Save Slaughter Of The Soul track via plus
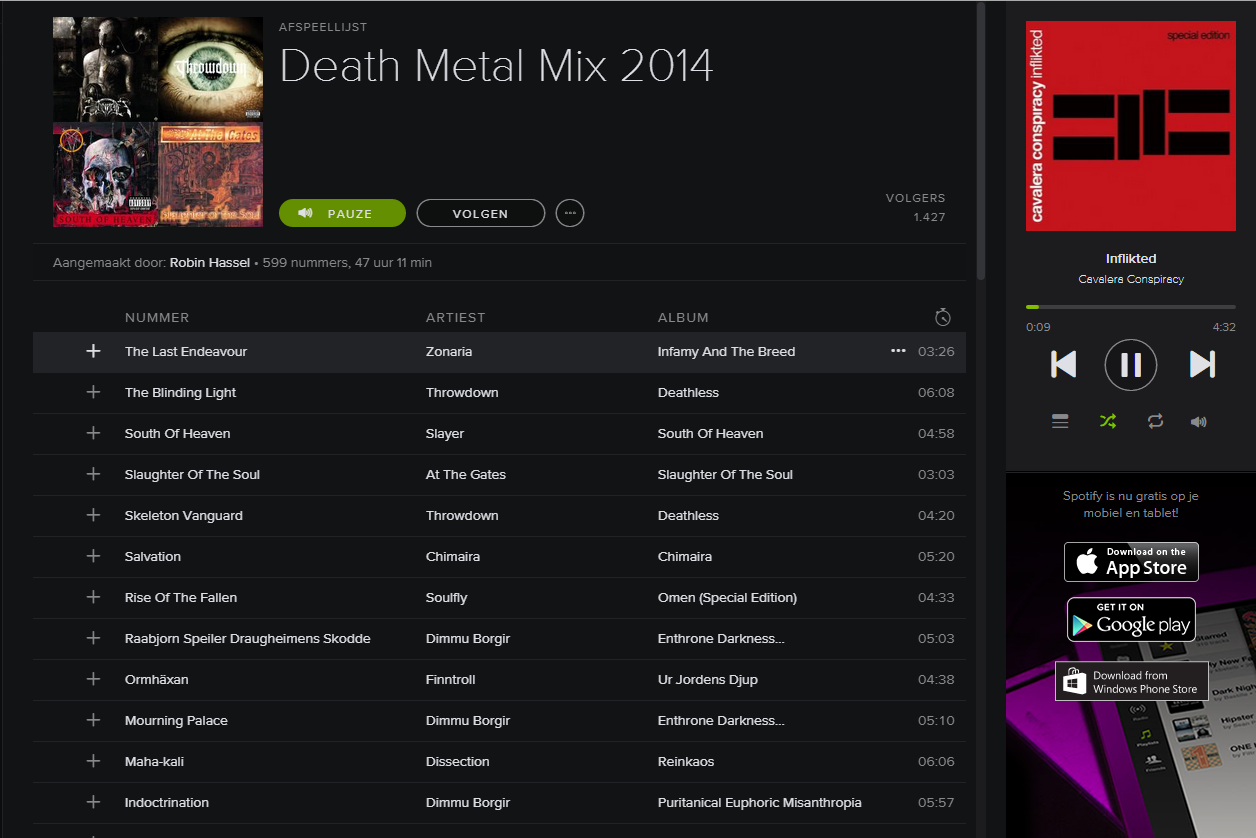This screenshot has height=838, width=1256. (93, 474)
